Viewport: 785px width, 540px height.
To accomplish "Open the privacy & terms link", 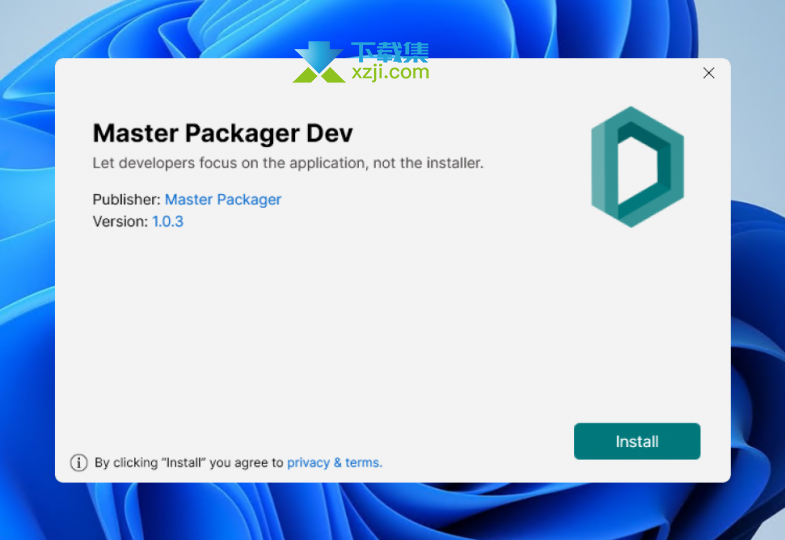I will (334, 462).
